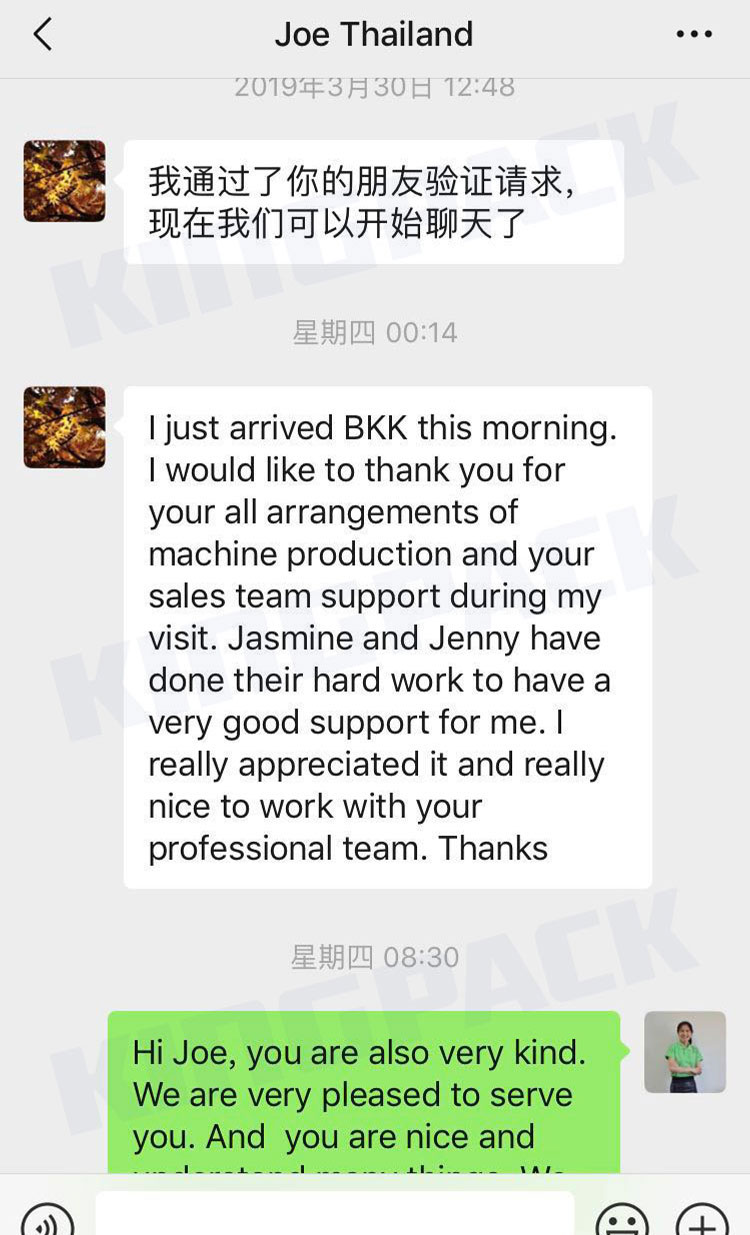Tap the back arrow to leave chat
Viewport: 750px width, 1235px height.
pos(42,35)
